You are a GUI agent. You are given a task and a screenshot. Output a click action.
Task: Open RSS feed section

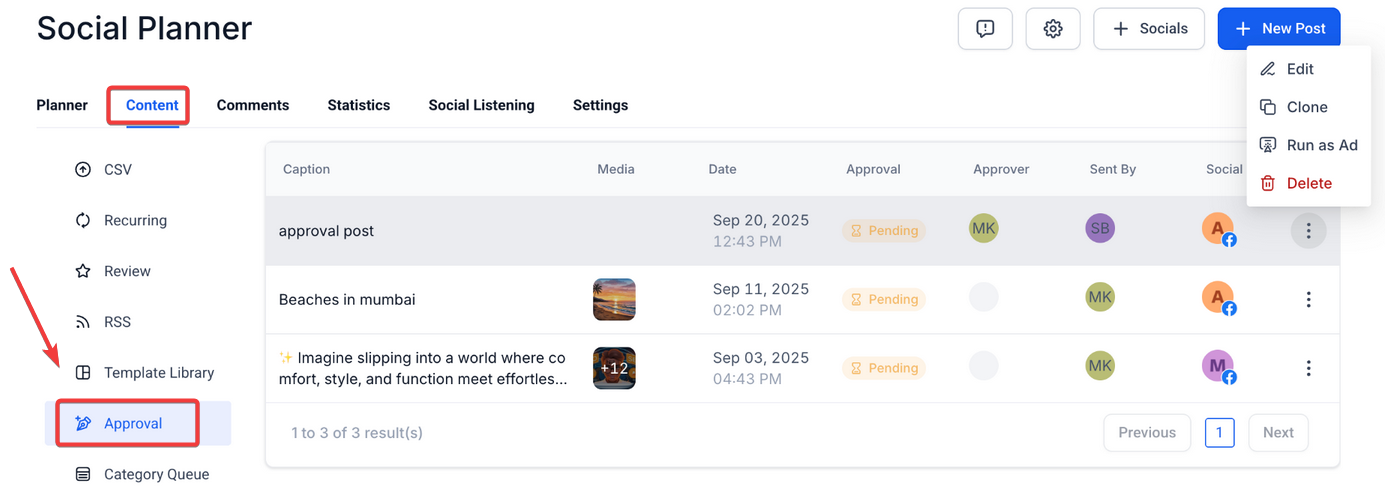pos(117,322)
